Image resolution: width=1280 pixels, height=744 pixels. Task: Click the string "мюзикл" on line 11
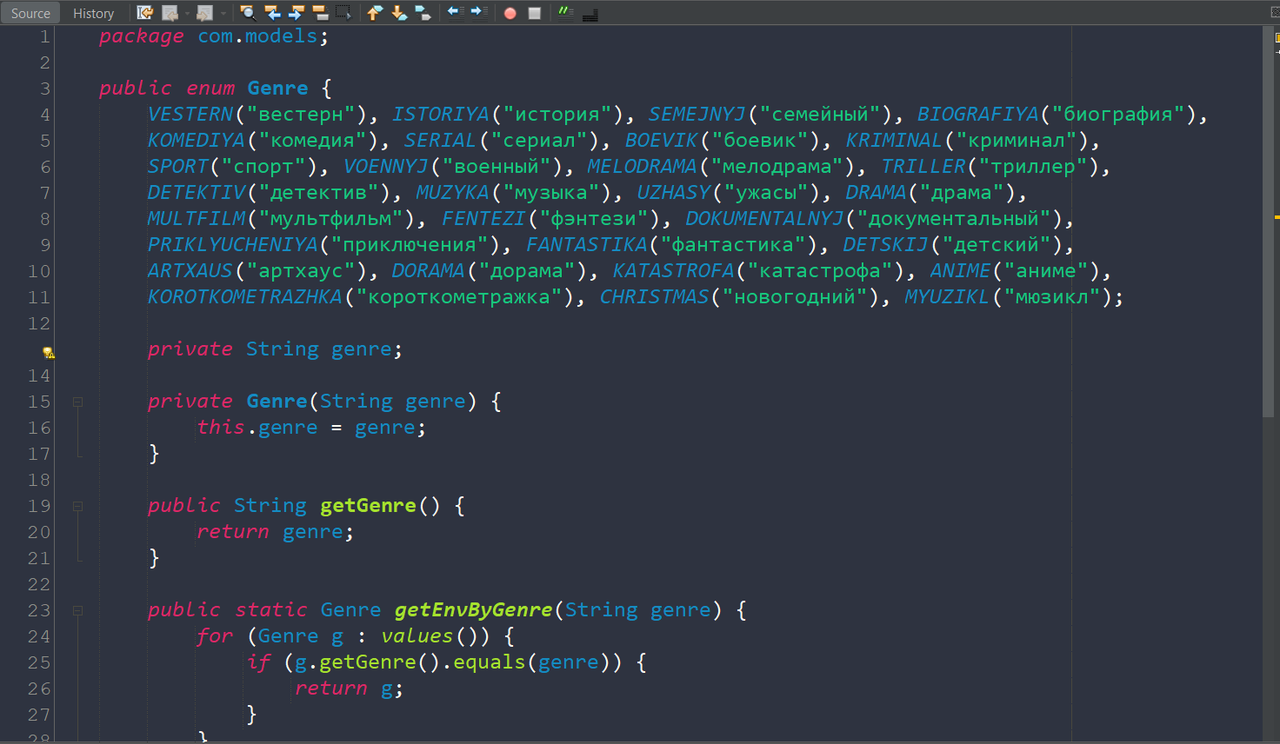click(x=1053, y=296)
